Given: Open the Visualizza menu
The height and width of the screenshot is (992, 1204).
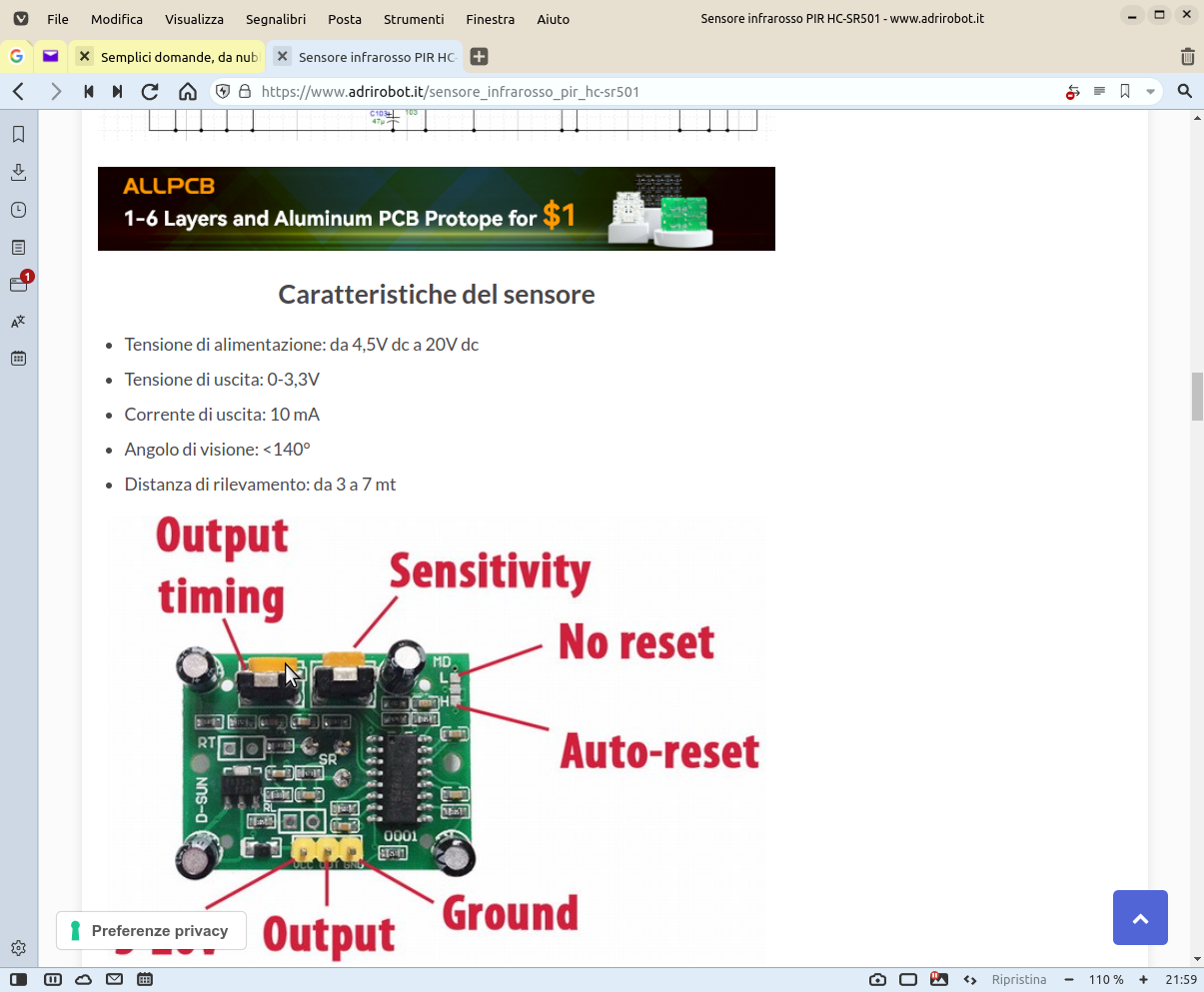Looking at the screenshot, I should click(x=195, y=19).
